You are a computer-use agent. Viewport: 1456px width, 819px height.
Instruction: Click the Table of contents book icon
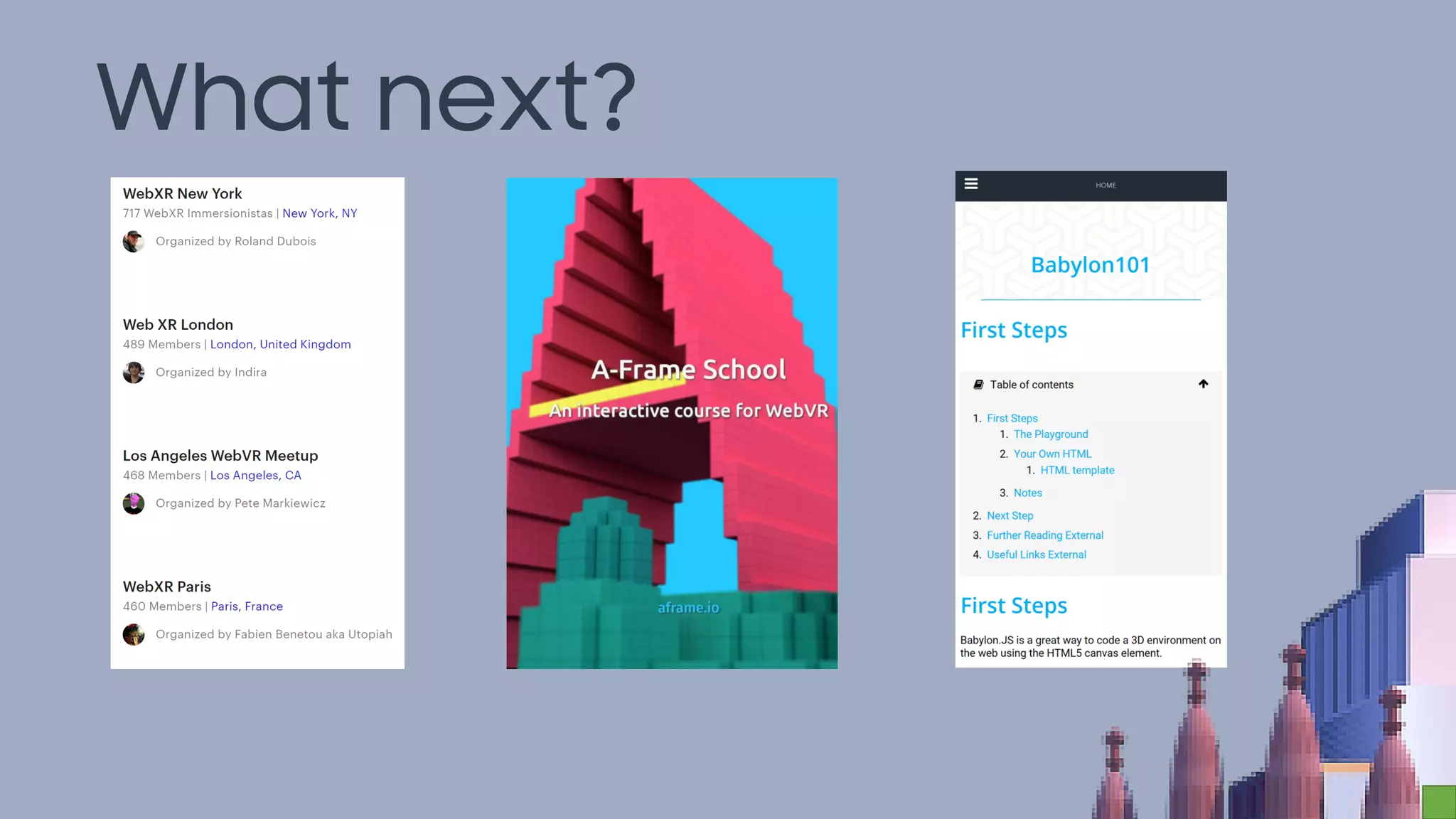pyautogui.click(x=978, y=385)
